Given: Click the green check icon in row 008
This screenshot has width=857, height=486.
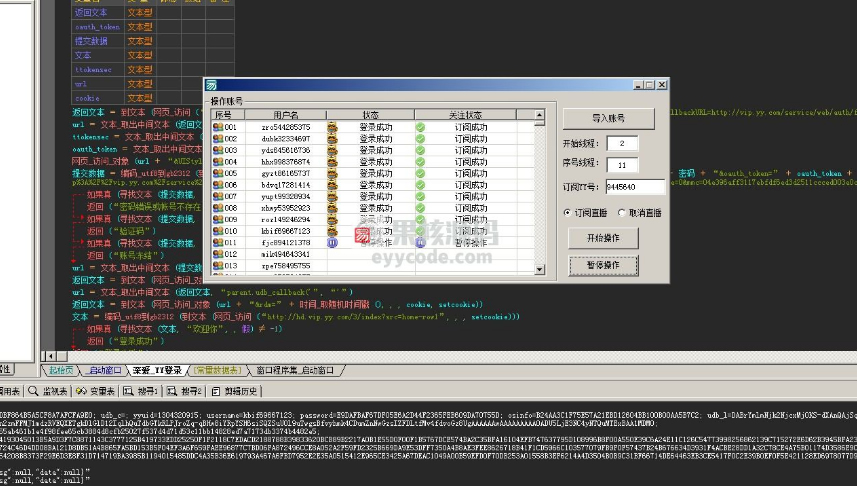Looking at the screenshot, I should pyautogui.click(x=420, y=208).
